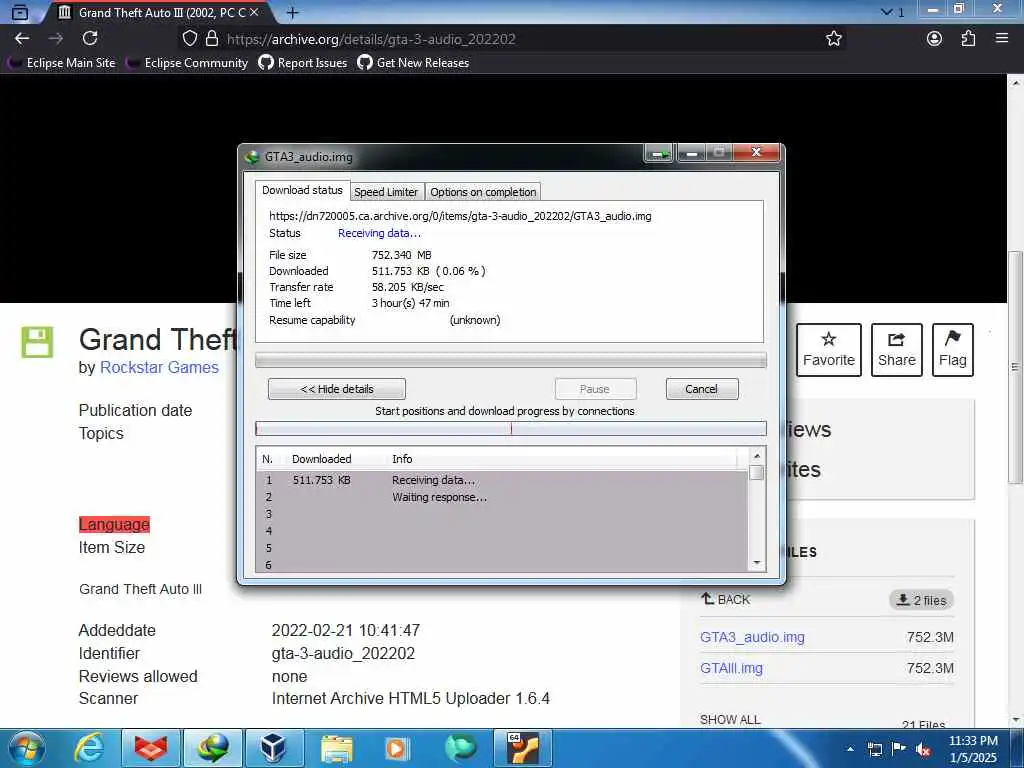Screen dimensions: 1024x768
Task: Open the Get New Releases bookmark
Action: (x=413, y=63)
